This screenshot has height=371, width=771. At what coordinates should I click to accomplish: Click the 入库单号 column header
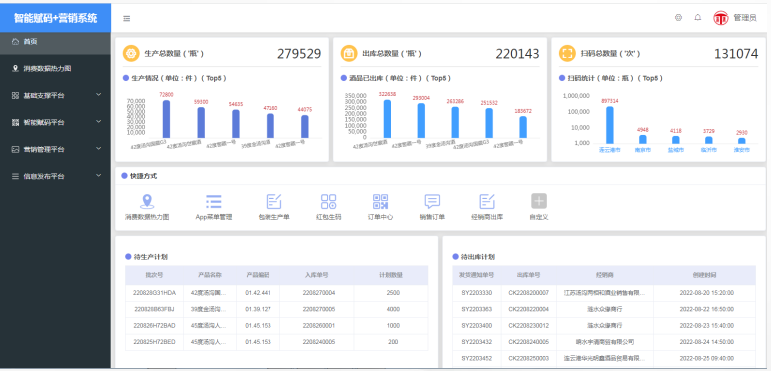click(x=316, y=275)
